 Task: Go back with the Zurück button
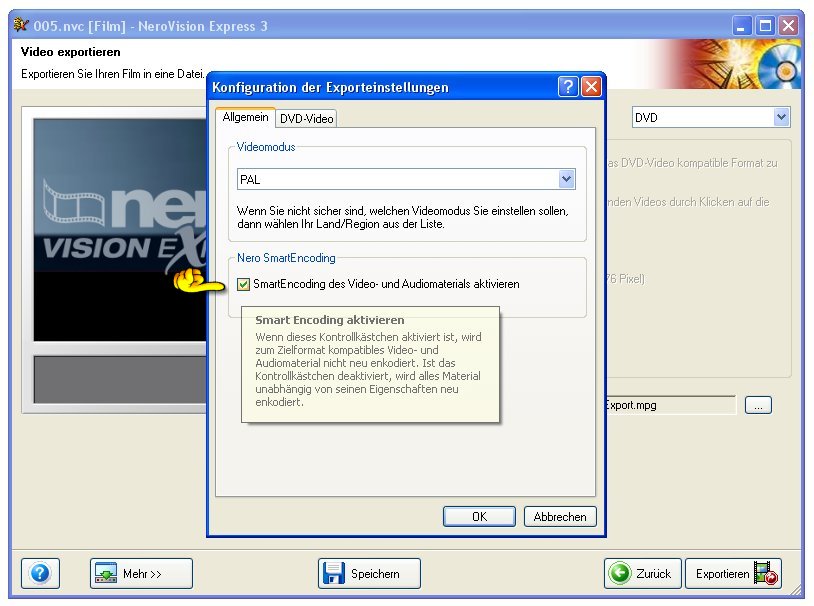[642, 573]
